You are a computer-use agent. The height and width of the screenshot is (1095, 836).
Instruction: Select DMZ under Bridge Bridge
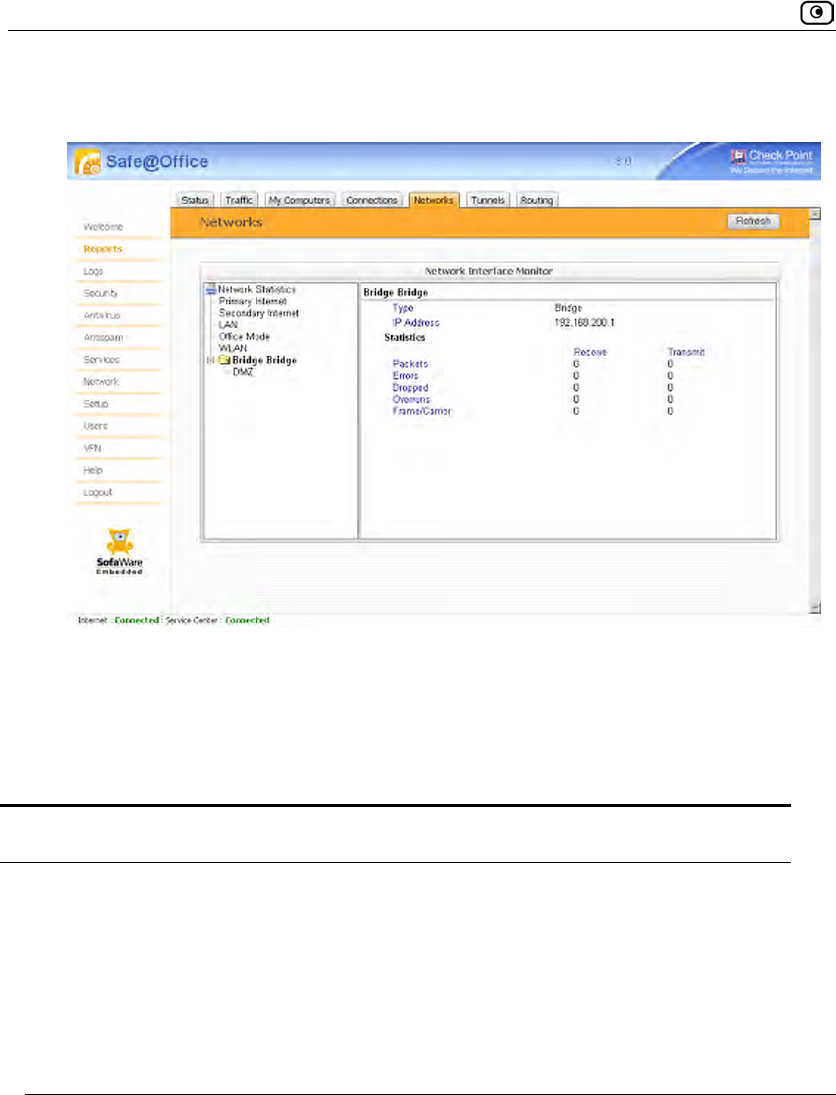(243, 372)
